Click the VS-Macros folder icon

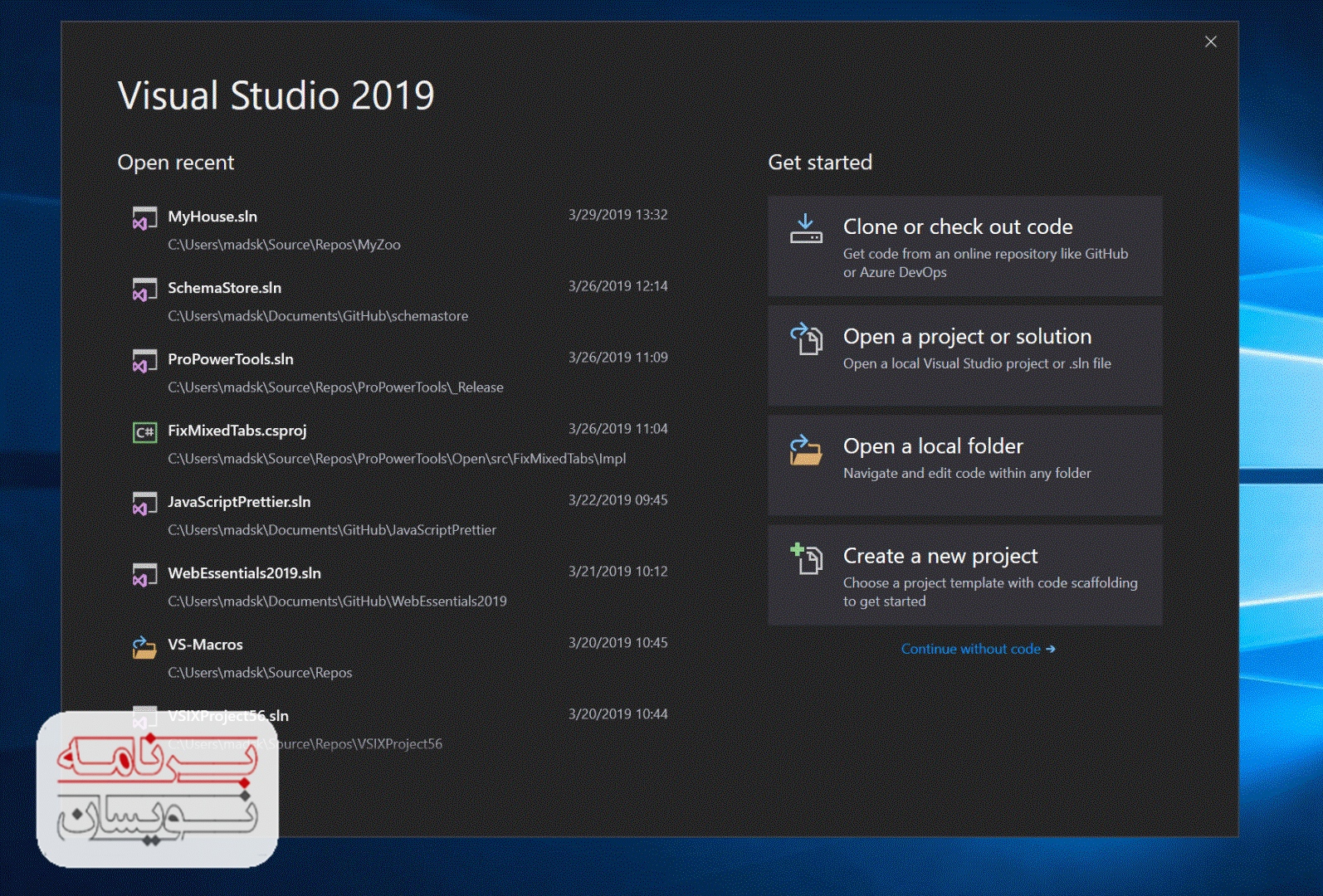coord(144,647)
